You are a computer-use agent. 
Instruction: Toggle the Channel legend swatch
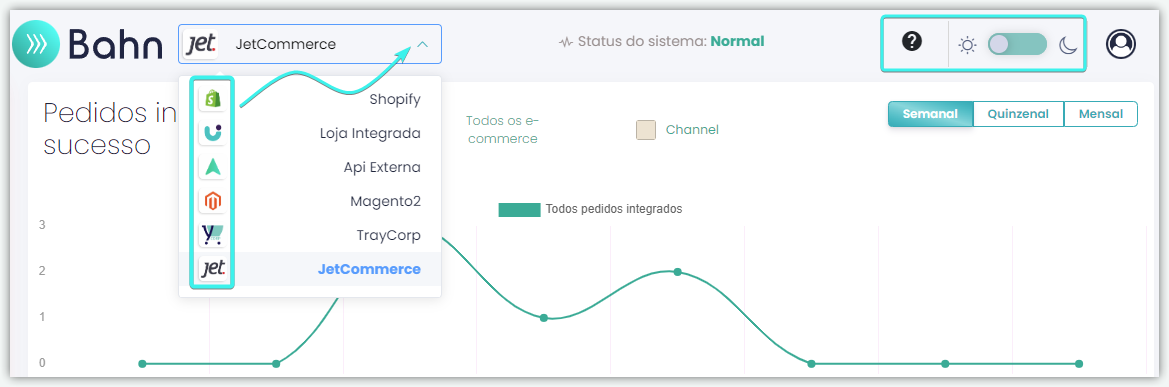[646, 130]
